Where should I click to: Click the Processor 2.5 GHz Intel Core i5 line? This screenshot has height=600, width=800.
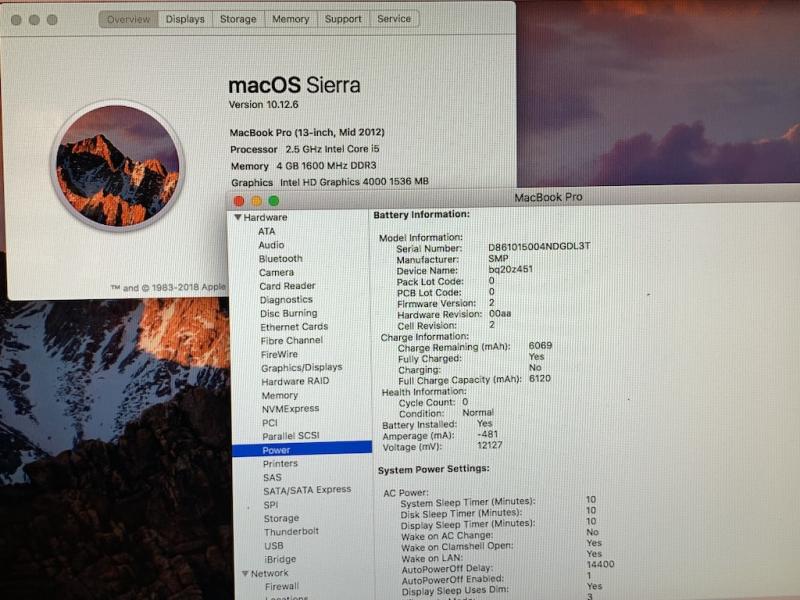click(x=305, y=149)
